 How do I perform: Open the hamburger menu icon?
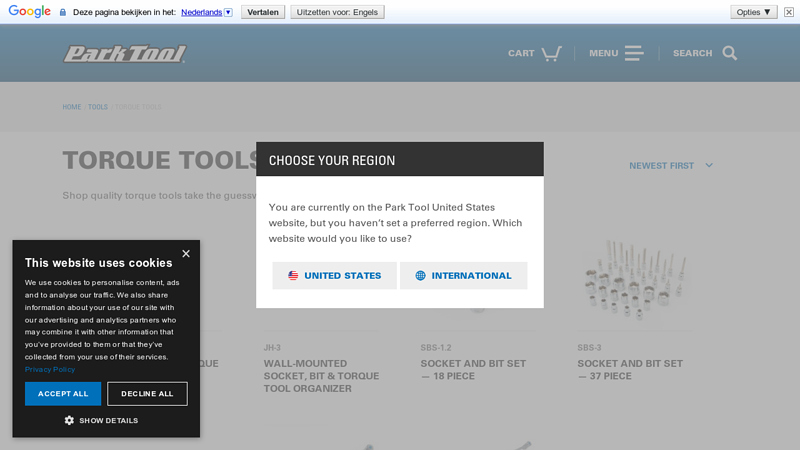coord(634,53)
